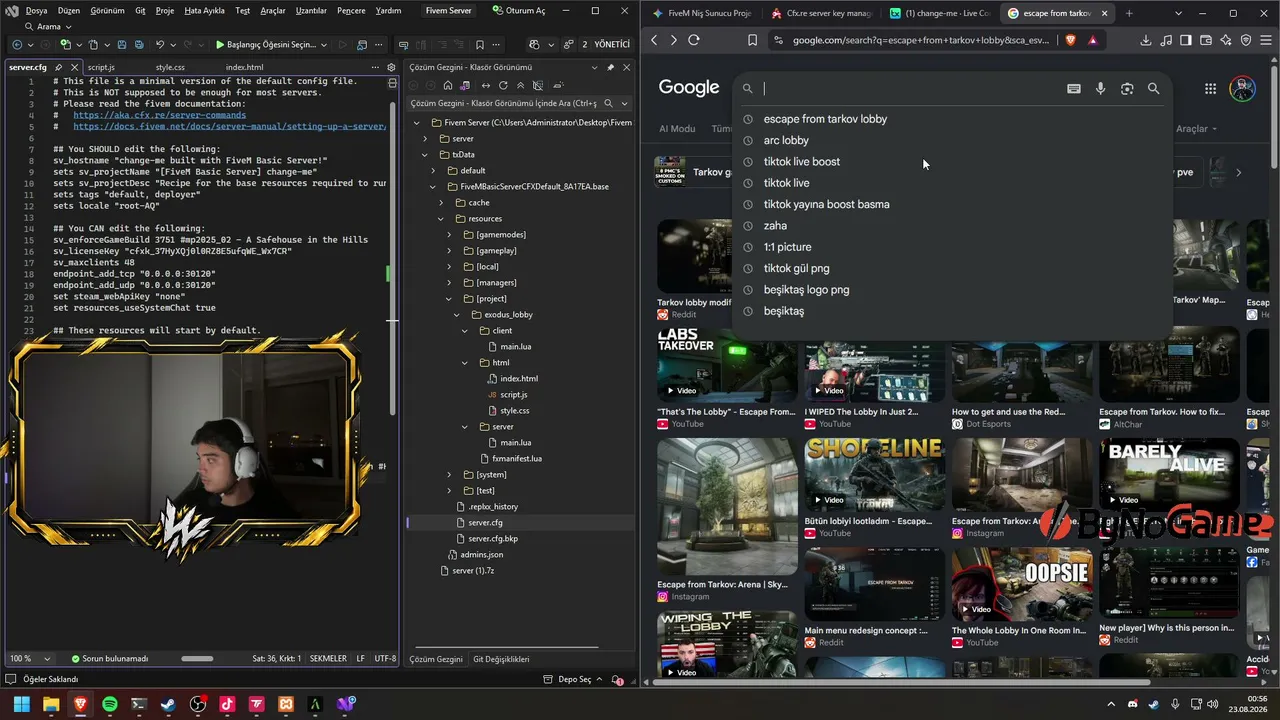Open the browser hamburger menu
Screen dimensions: 1280x720
pos(1265,40)
